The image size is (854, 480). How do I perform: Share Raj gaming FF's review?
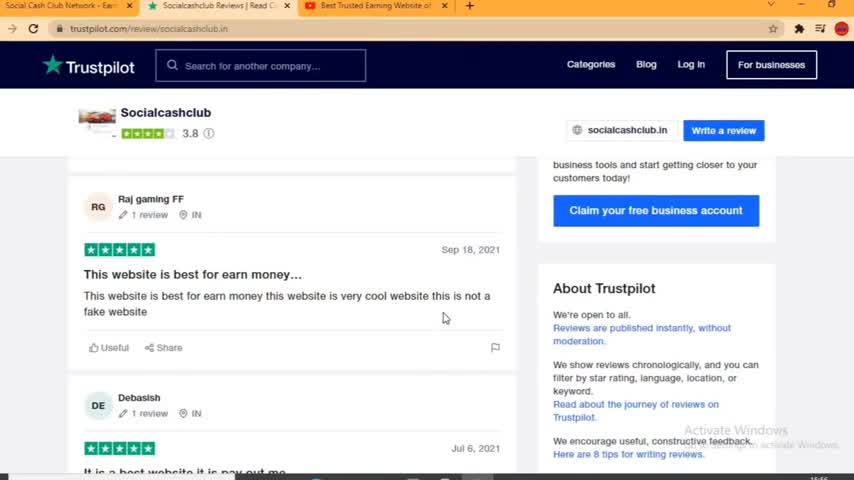coord(163,348)
